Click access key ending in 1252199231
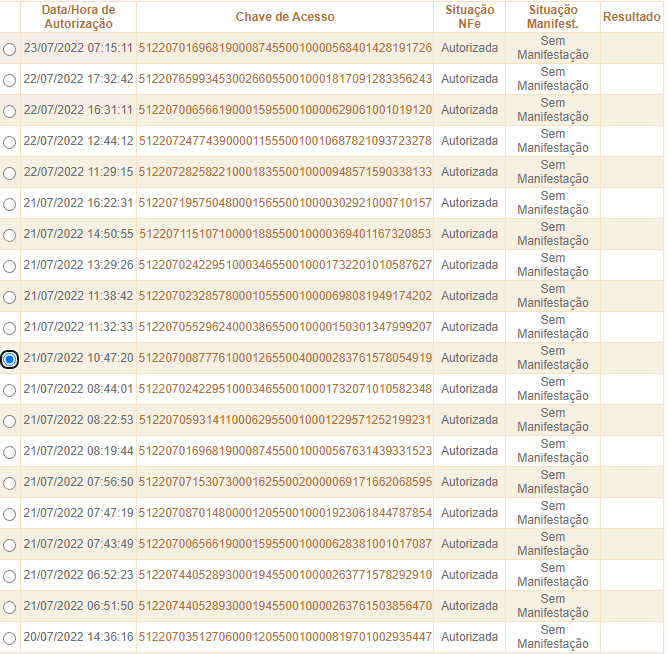 (x=285, y=420)
